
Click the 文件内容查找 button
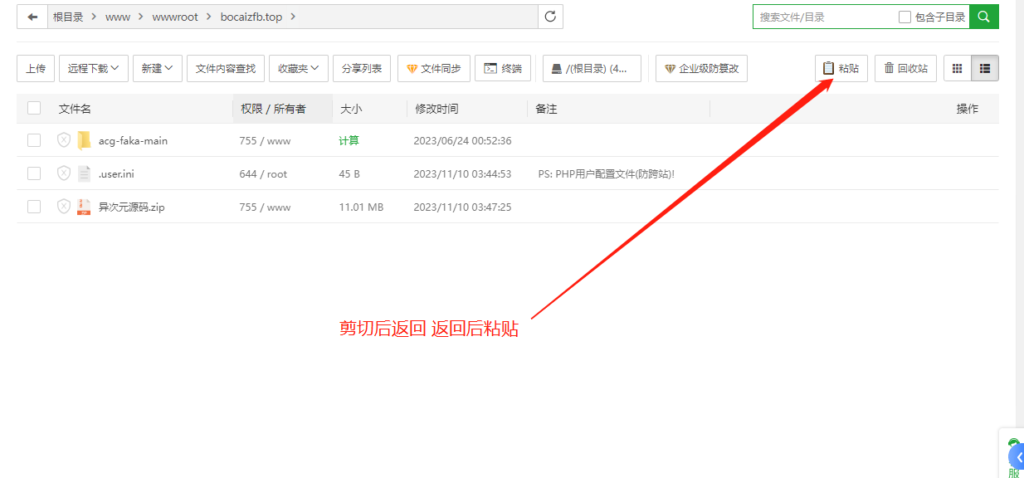[226, 69]
